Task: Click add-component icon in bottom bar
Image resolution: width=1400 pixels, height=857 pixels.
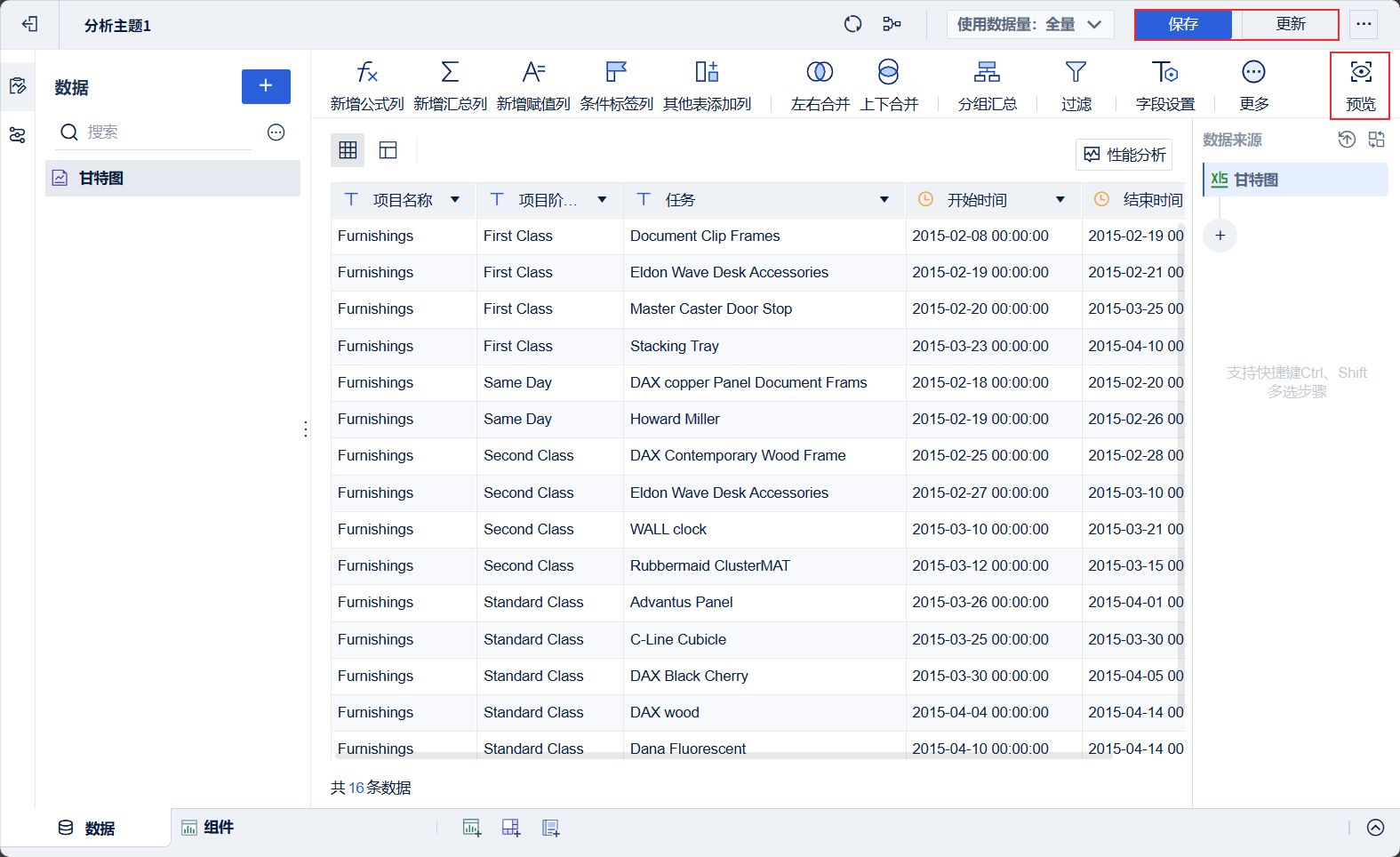Action: click(472, 828)
